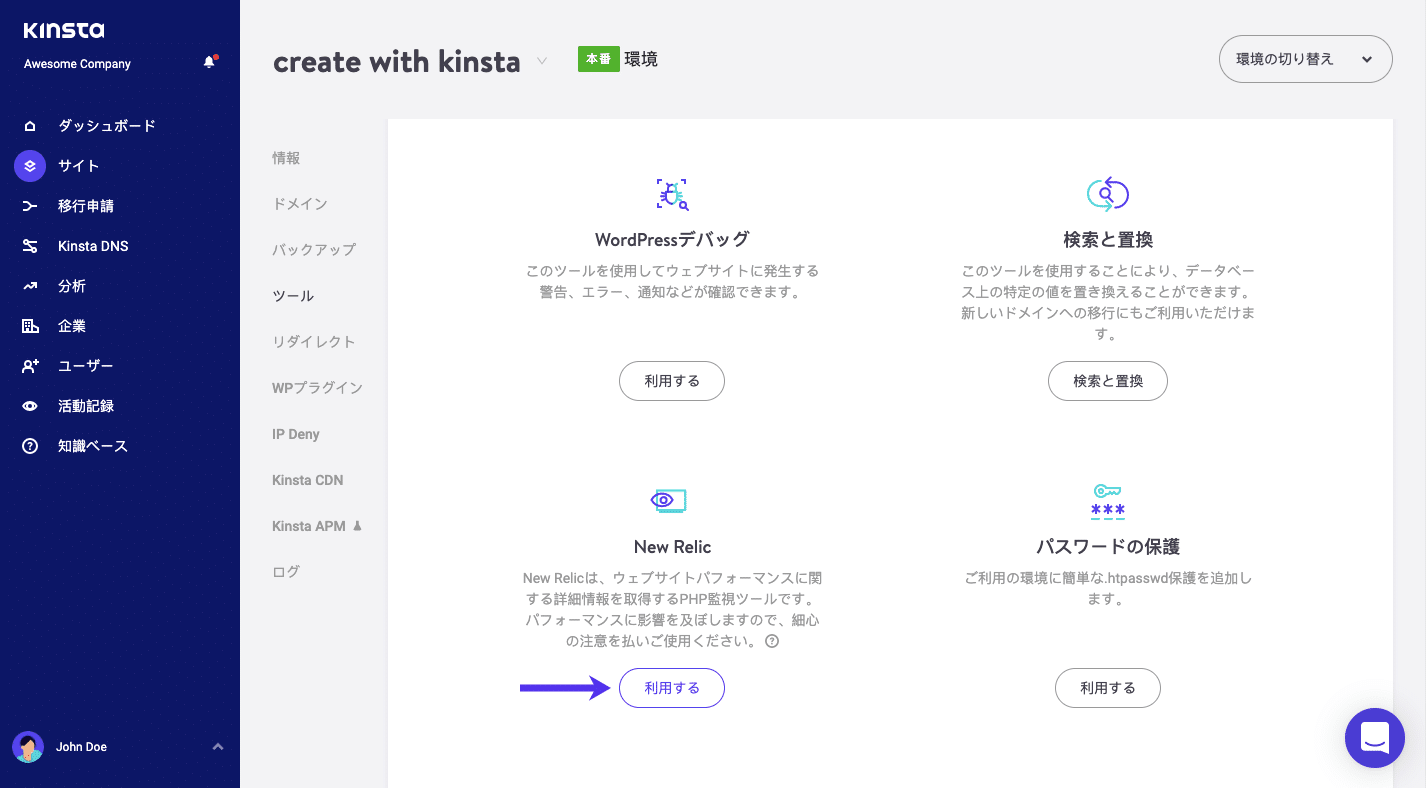Expand the site name chevron
This screenshot has height=788, width=1426.
tap(542, 61)
